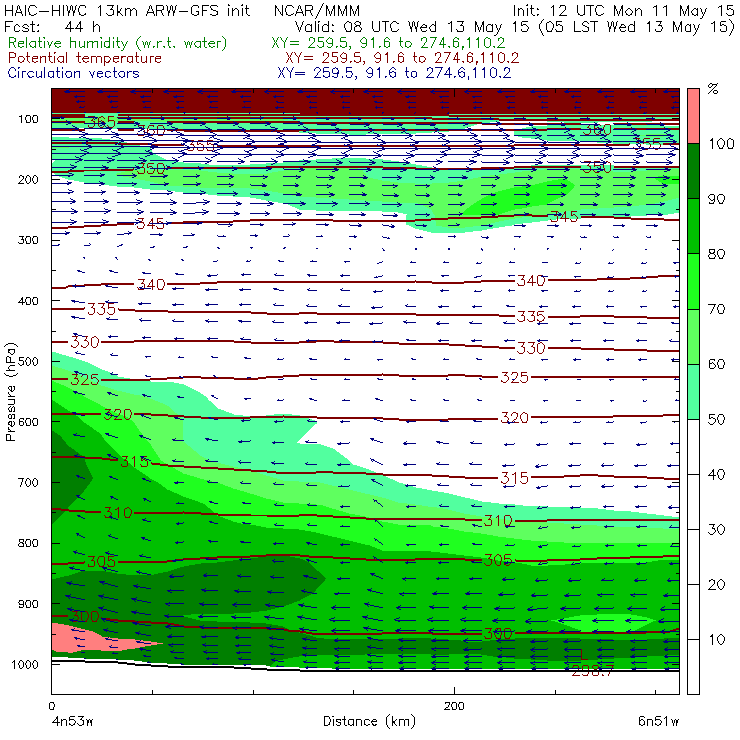Click the green "Relative humidity (w.r.t. water)" legend
The image size is (740, 740).
tap(117, 43)
